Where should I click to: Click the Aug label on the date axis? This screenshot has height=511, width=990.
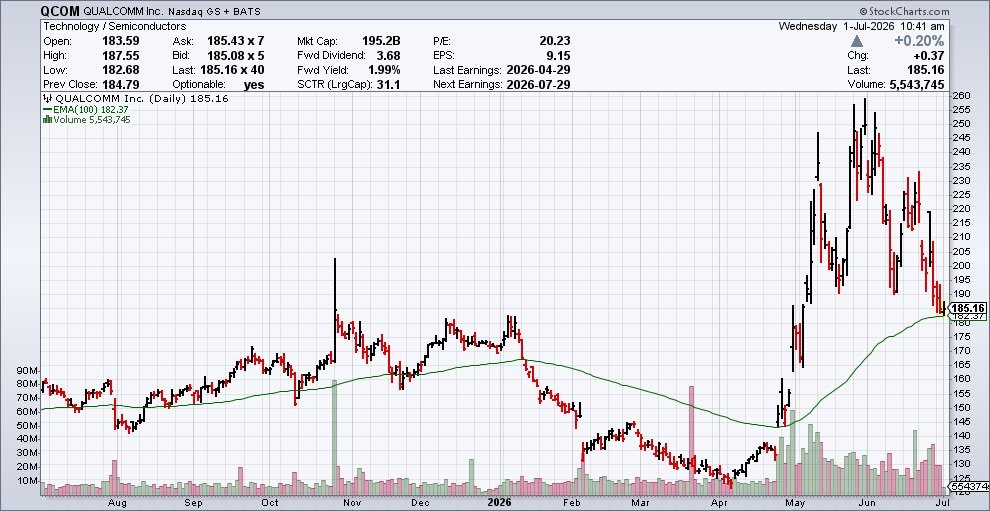point(116,503)
